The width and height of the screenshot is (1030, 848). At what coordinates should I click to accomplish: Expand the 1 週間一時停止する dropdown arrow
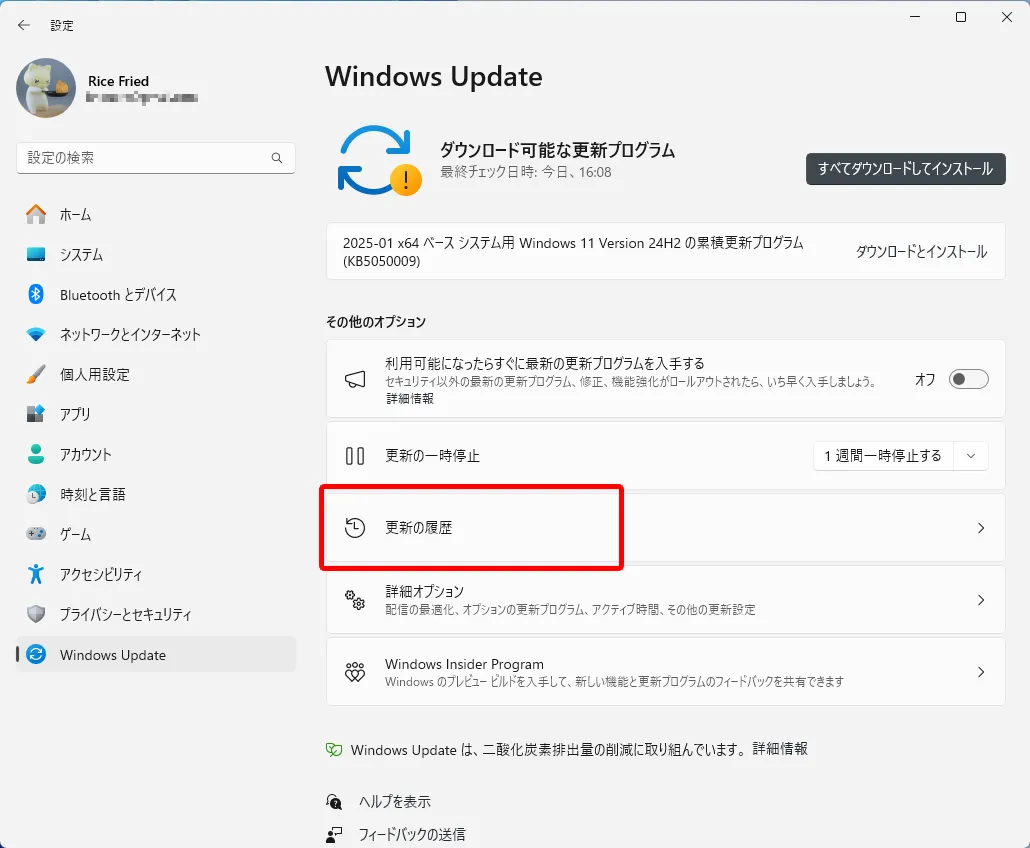point(971,456)
